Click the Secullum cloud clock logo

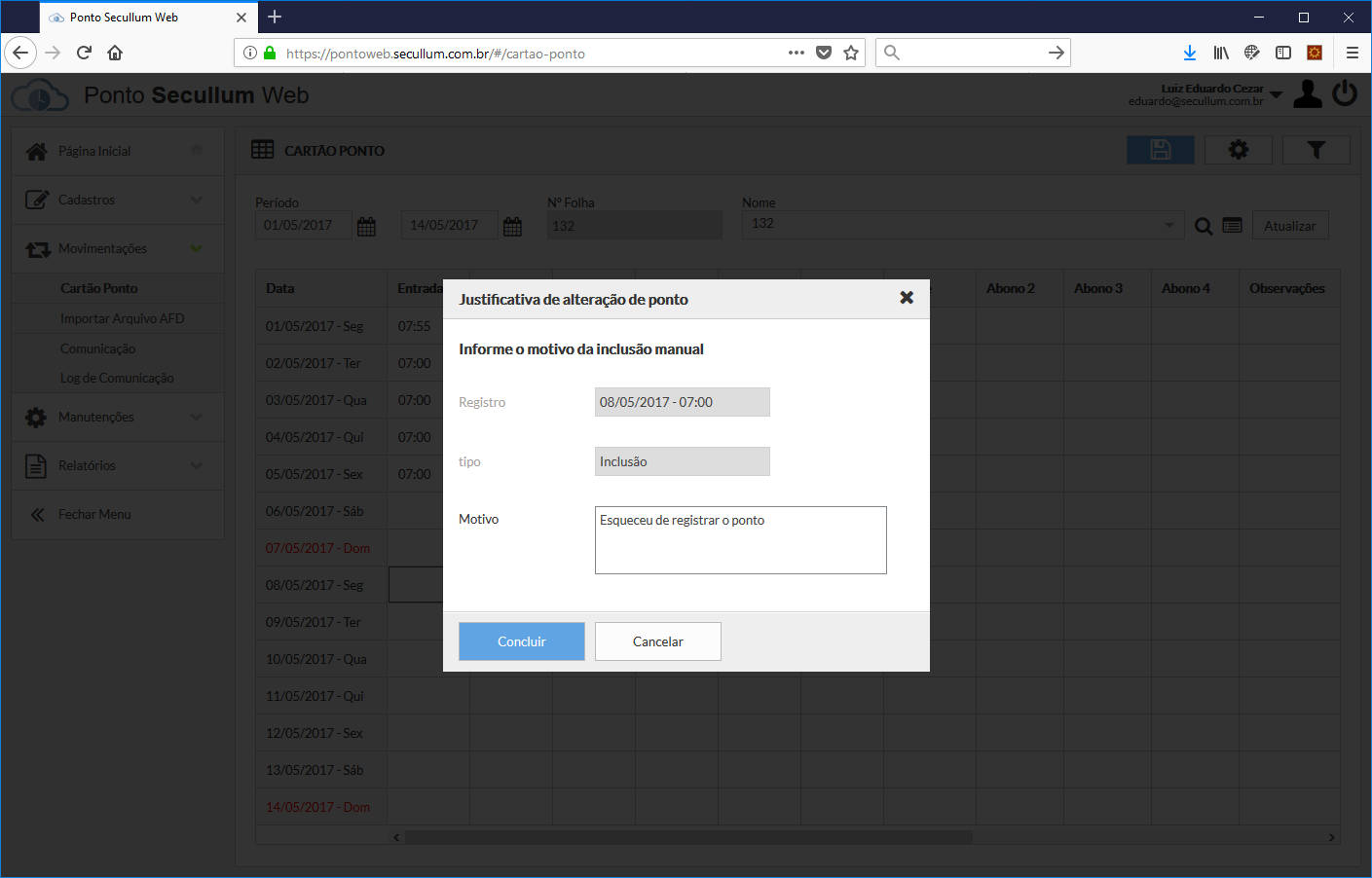coord(40,95)
